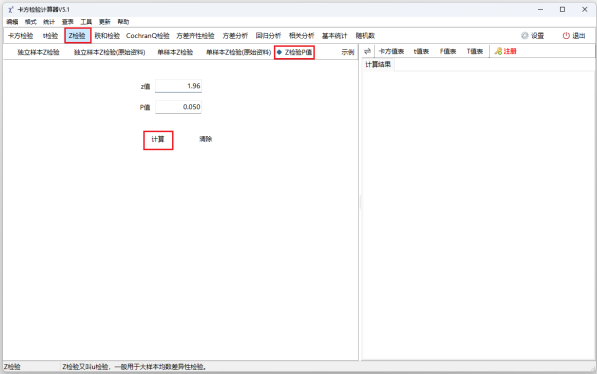This screenshot has width=597, height=374.
Task: Switch to the t检验 tab
Action: pyautogui.click(x=50, y=36)
